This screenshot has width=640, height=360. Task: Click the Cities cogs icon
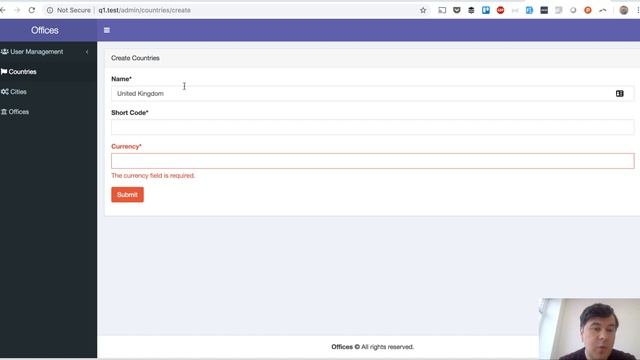(4, 92)
